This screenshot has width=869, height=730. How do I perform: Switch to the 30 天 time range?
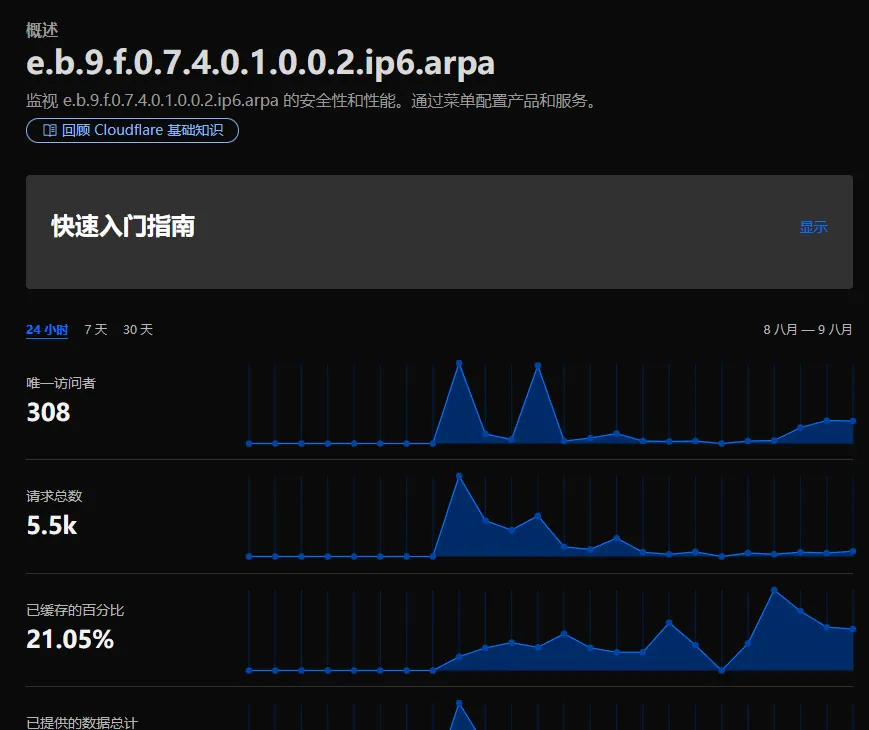[x=138, y=330]
